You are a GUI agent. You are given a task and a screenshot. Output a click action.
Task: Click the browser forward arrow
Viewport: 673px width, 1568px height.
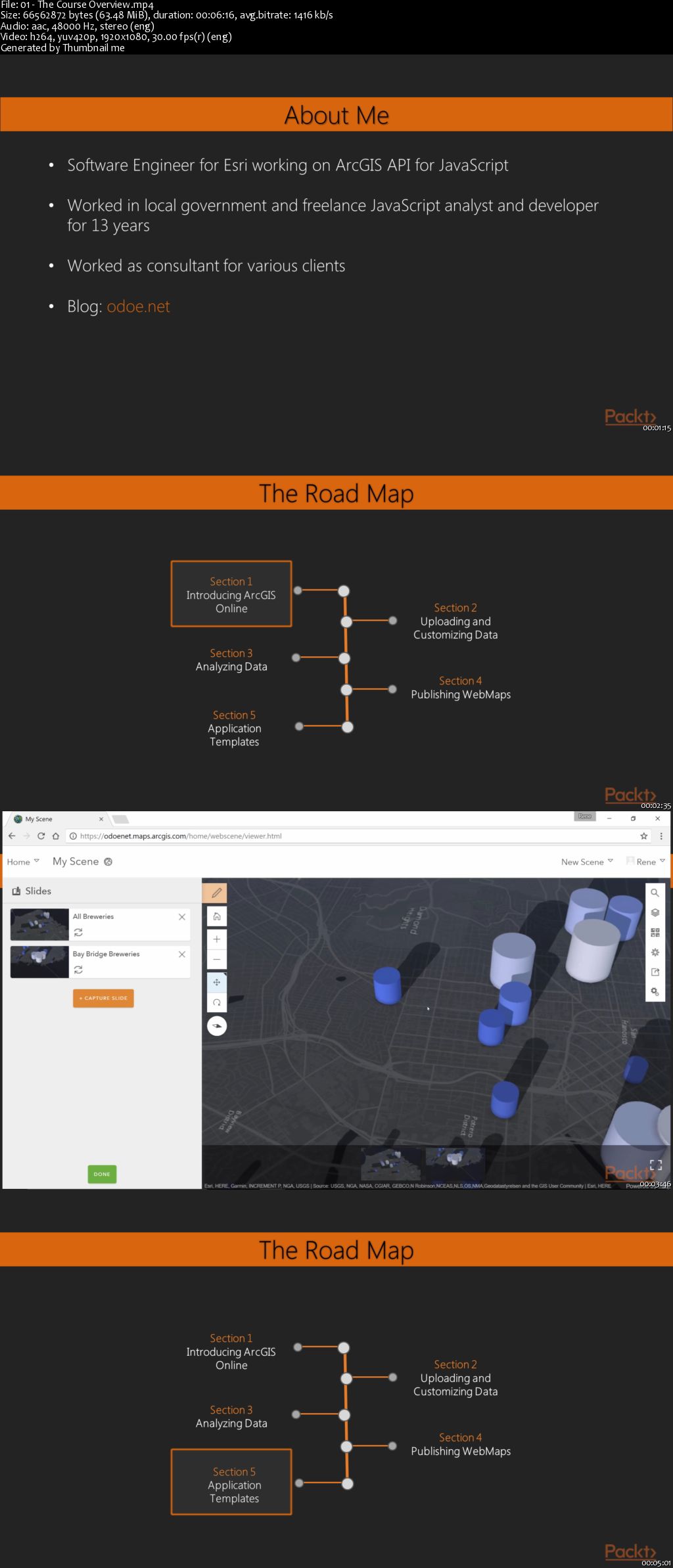click(26, 836)
